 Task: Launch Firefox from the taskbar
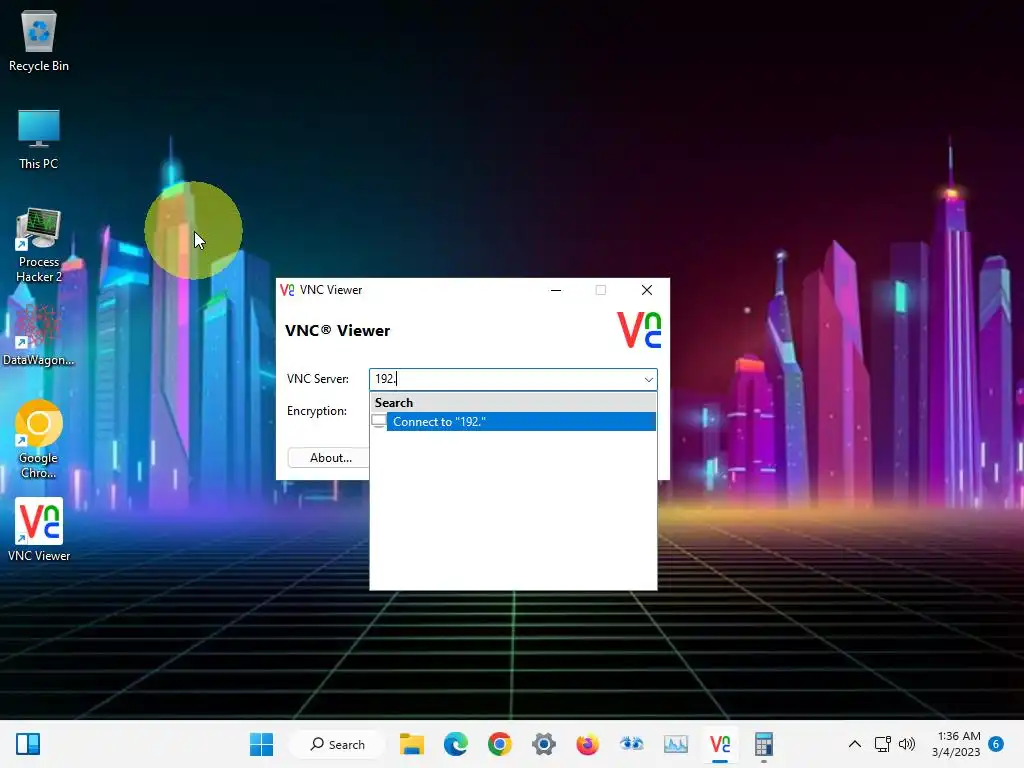click(587, 744)
